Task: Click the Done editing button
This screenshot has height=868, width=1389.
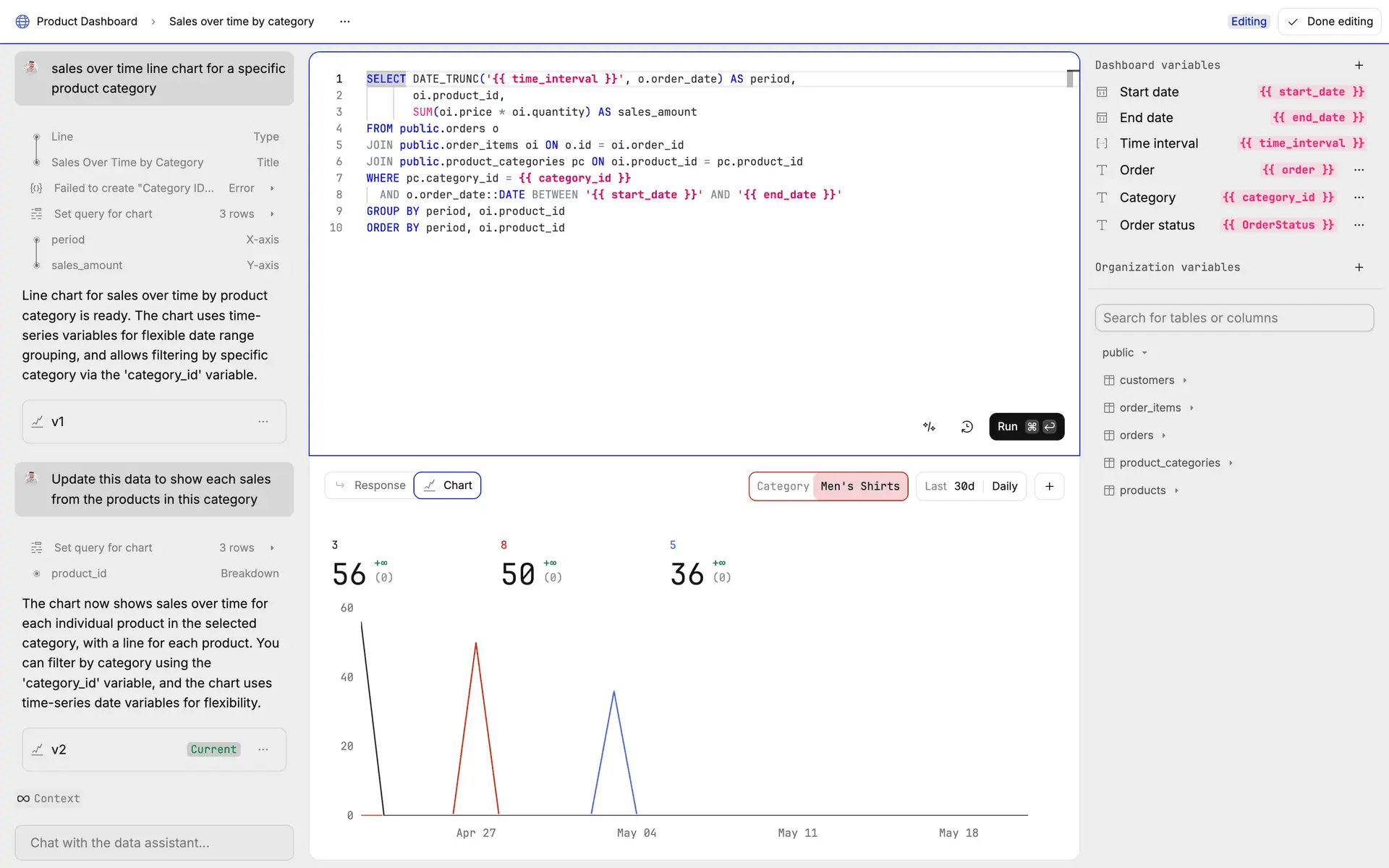Action: coord(1330,22)
